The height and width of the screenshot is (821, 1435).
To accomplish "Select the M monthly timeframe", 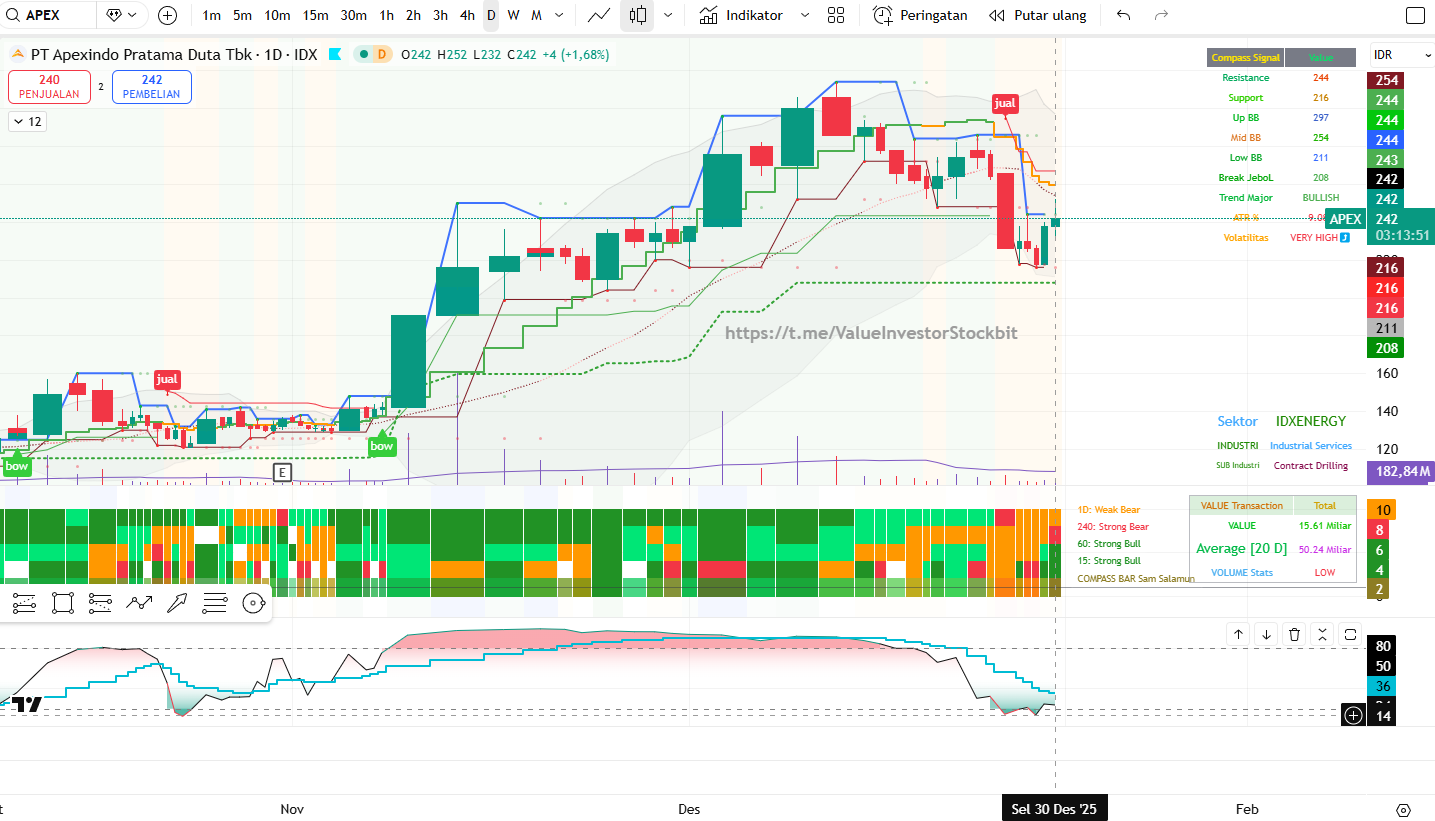I will (537, 15).
